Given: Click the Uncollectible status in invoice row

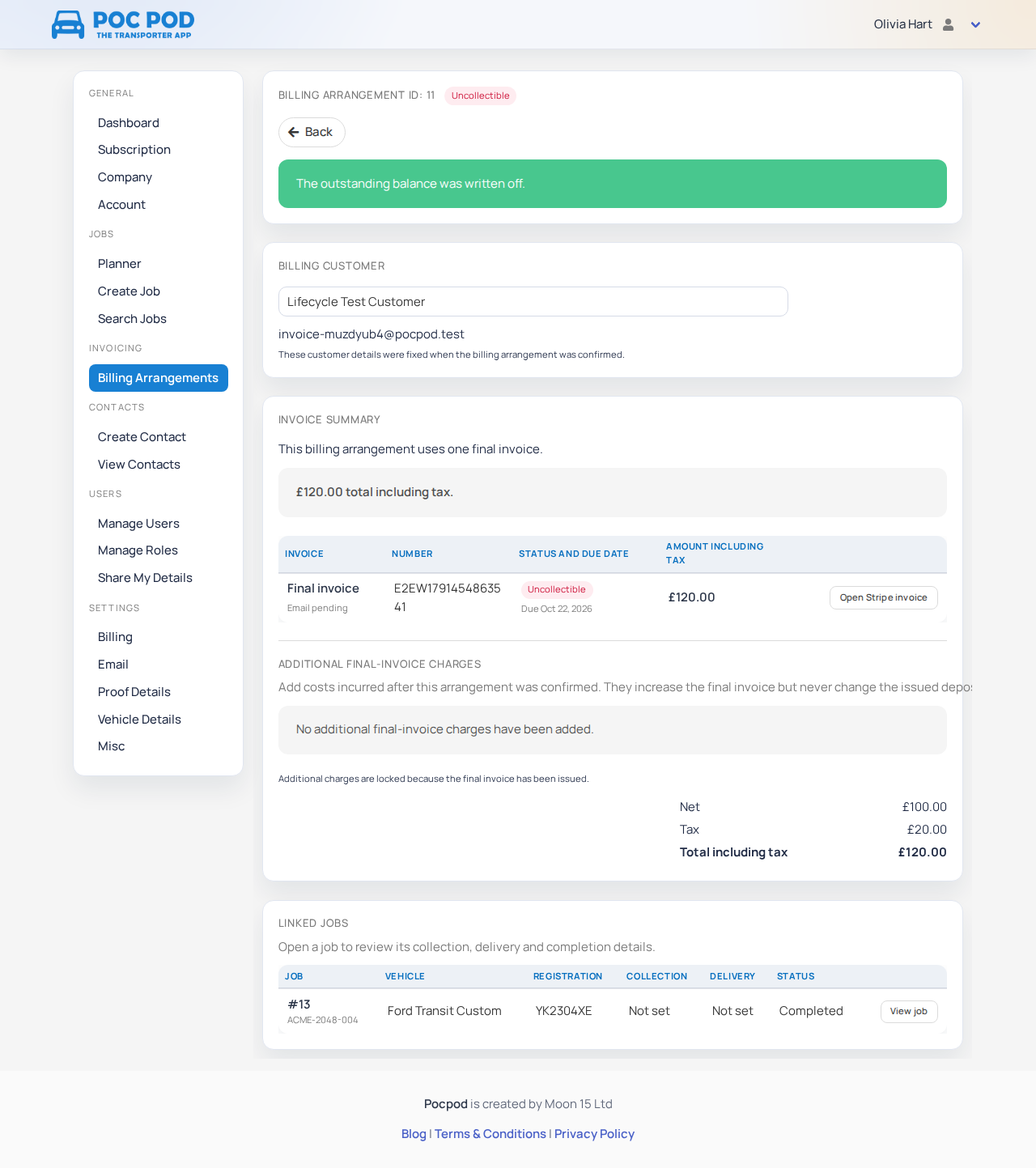Looking at the screenshot, I should coord(557,589).
